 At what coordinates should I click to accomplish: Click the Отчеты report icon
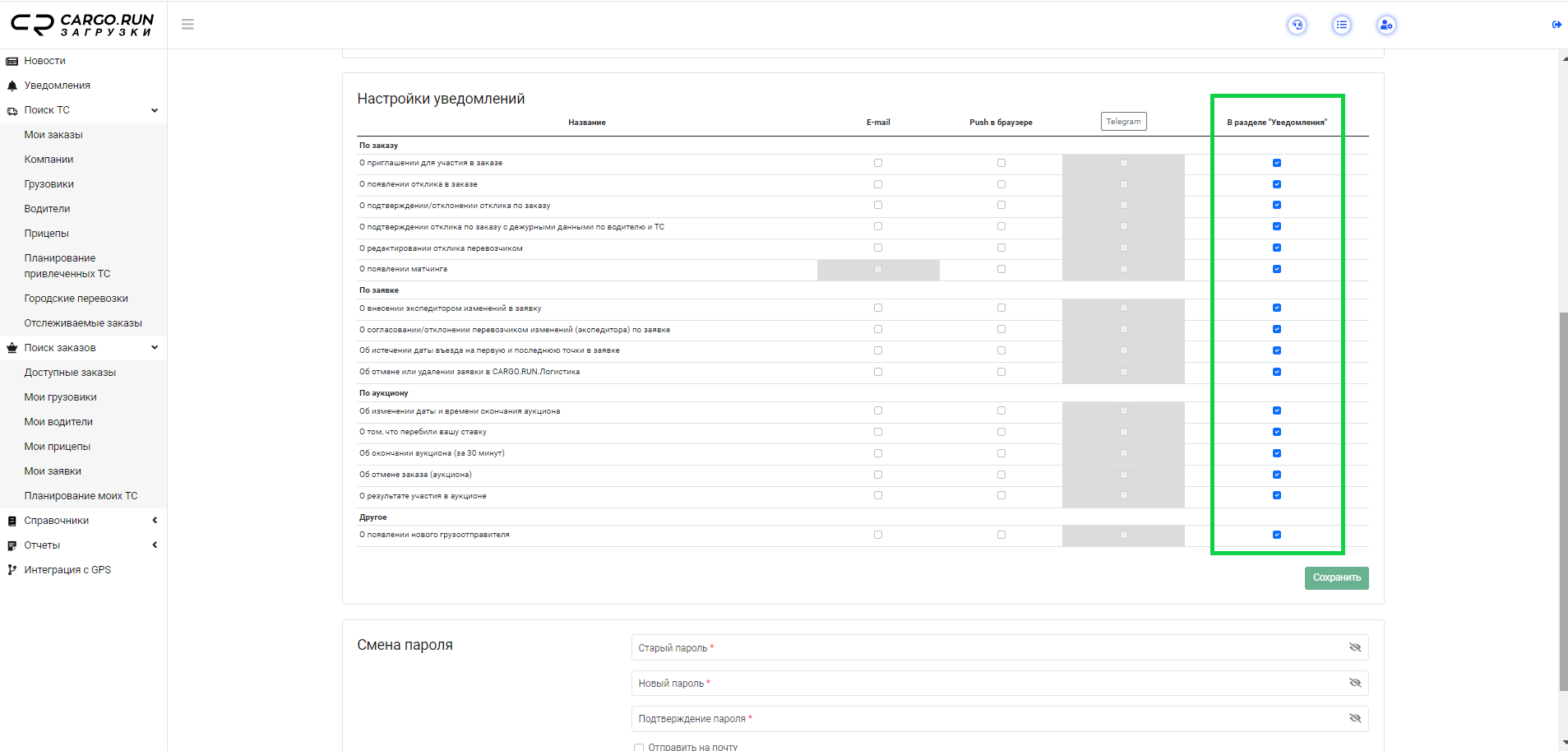[x=12, y=545]
